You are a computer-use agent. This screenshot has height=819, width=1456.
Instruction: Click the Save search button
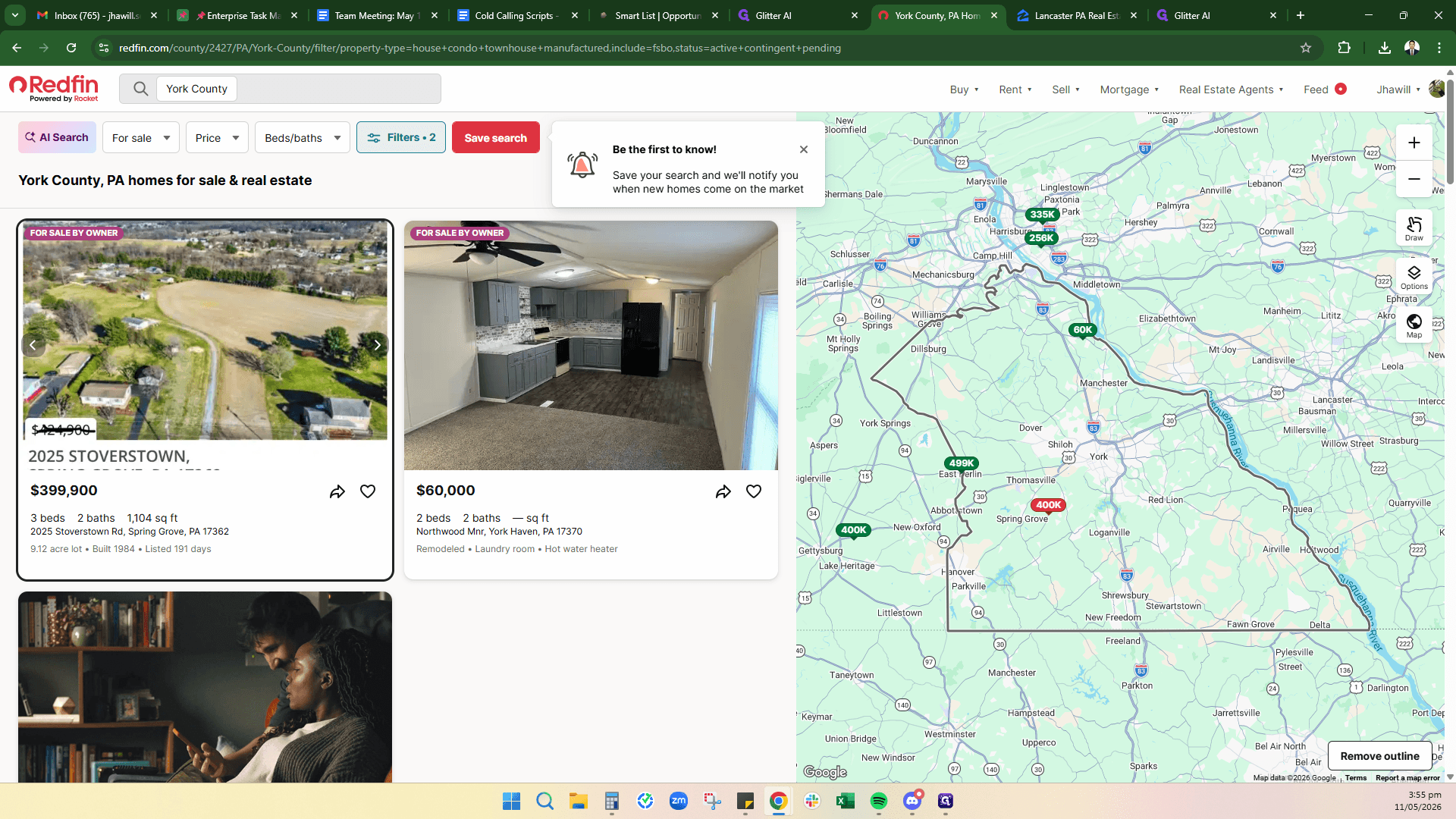pyautogui.click(x=496, y=138)
